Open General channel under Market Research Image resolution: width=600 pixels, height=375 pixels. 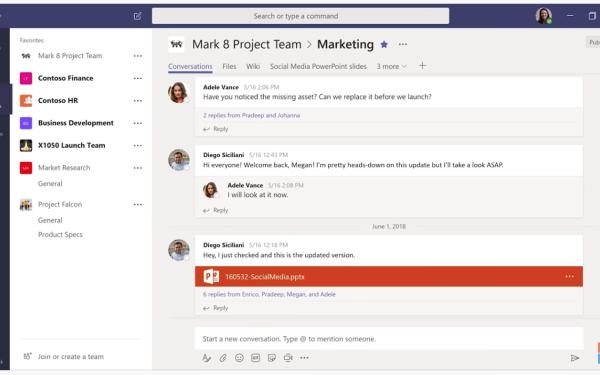(x=50, y=184)
